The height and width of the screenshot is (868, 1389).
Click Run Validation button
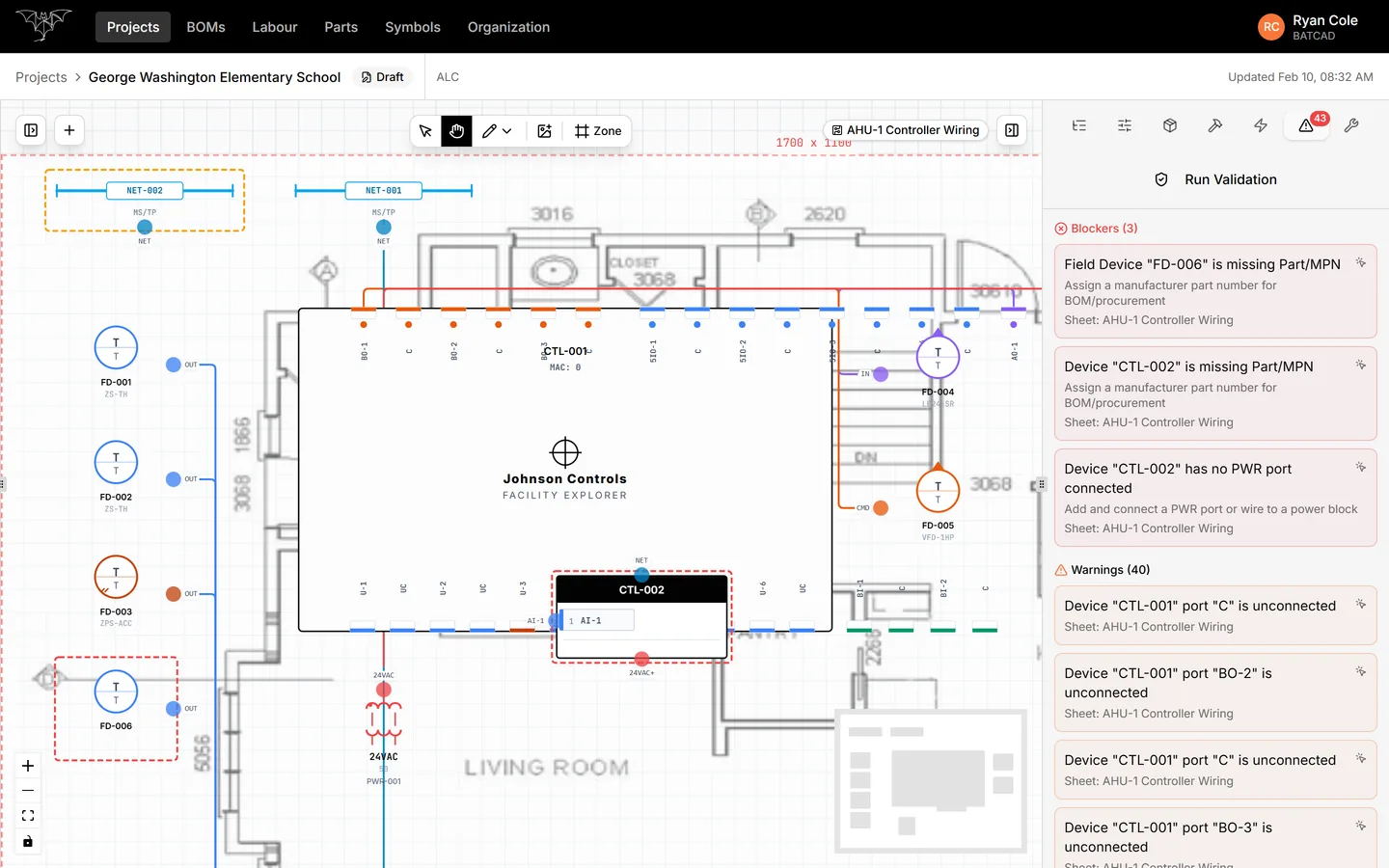pos(1215,179)
